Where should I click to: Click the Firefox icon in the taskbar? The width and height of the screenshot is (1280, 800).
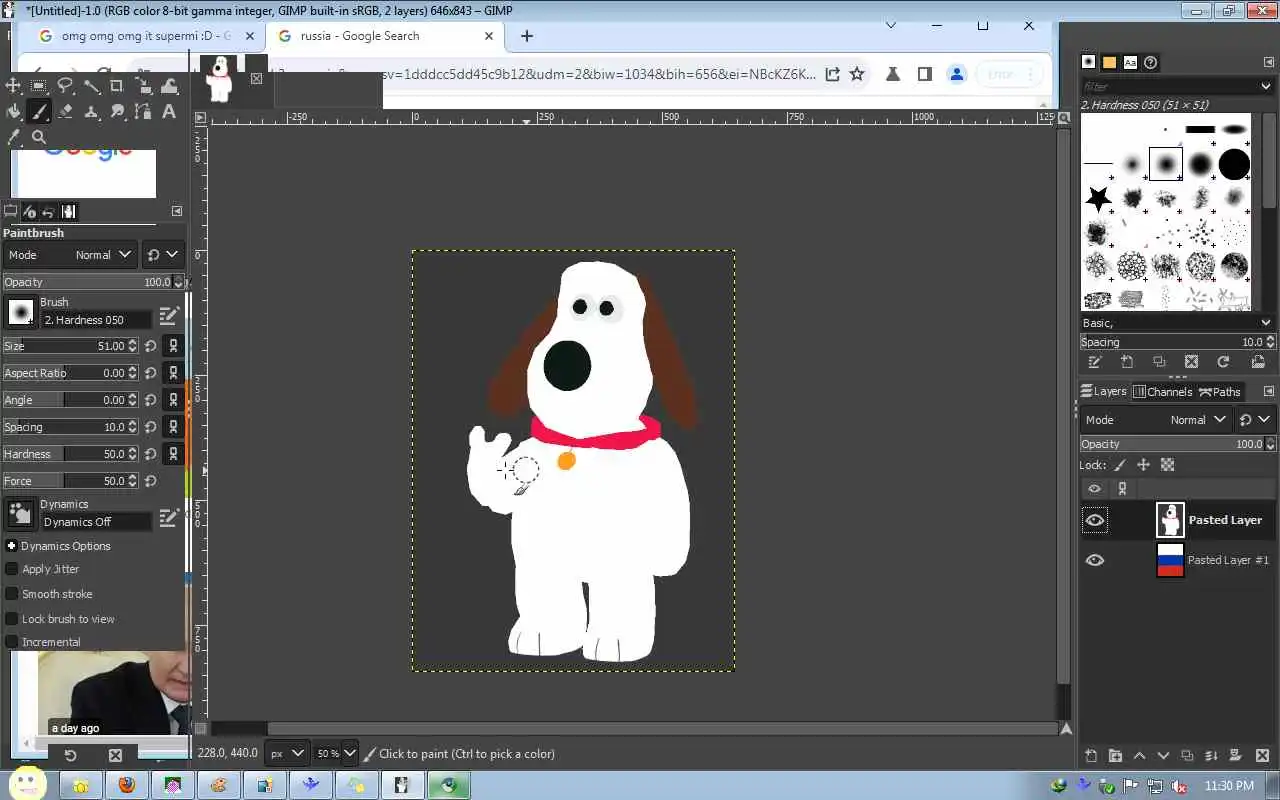point(126,785)
